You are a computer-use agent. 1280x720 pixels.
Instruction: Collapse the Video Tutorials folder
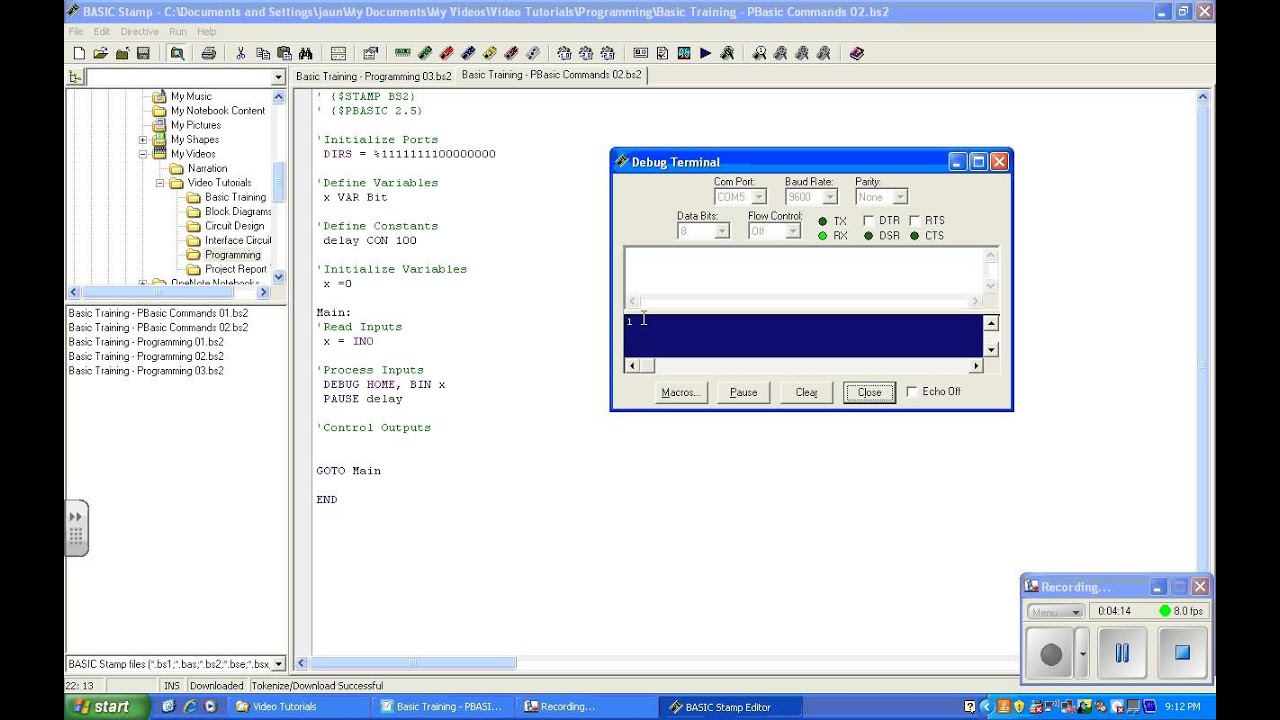pyautogui.click(x=160, y=183)
